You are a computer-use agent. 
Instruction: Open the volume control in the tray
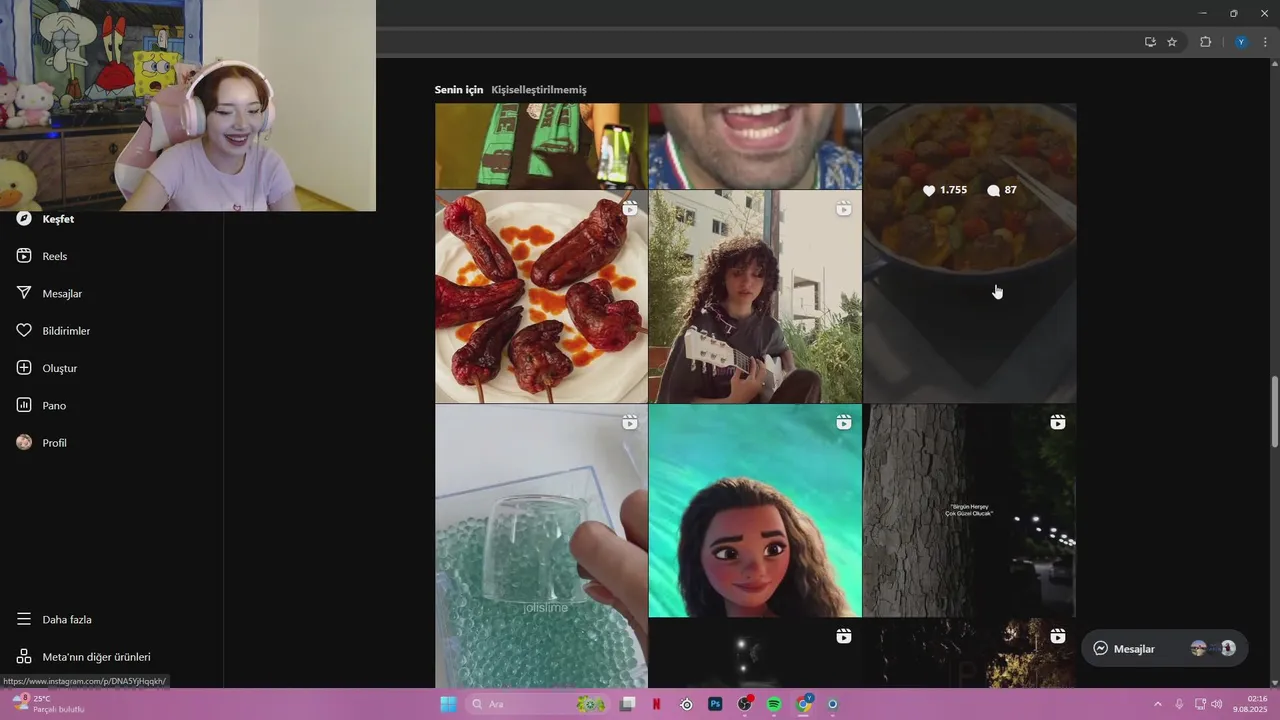[x=1216, y=704]
